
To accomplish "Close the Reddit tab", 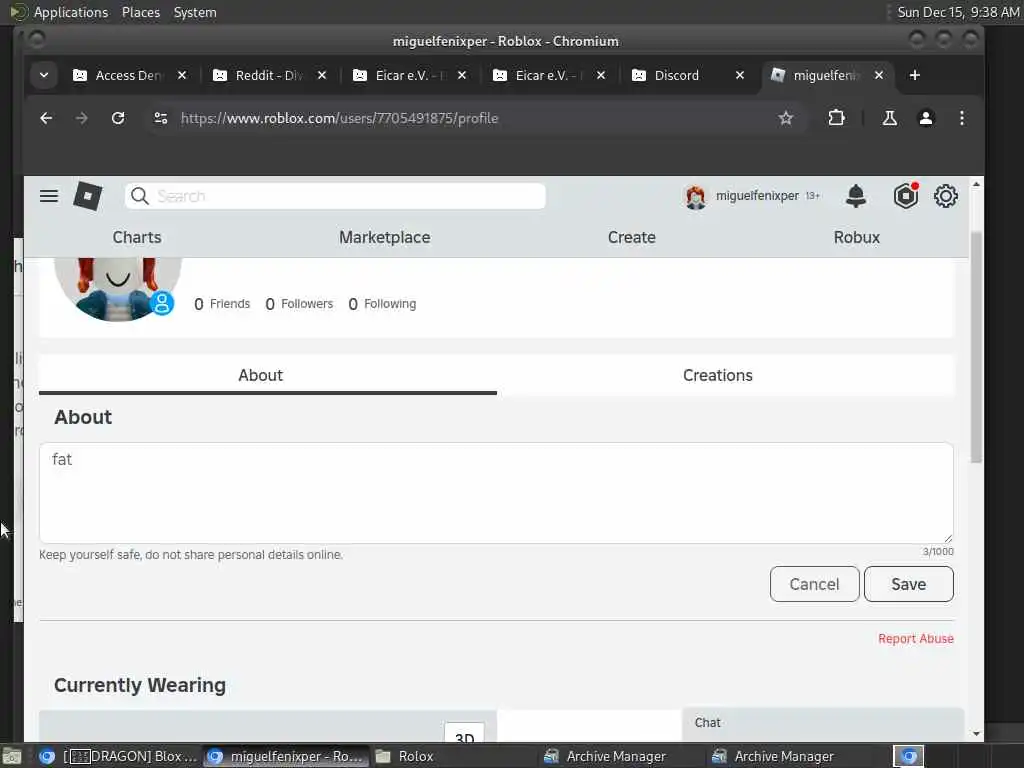I will 322,75.
